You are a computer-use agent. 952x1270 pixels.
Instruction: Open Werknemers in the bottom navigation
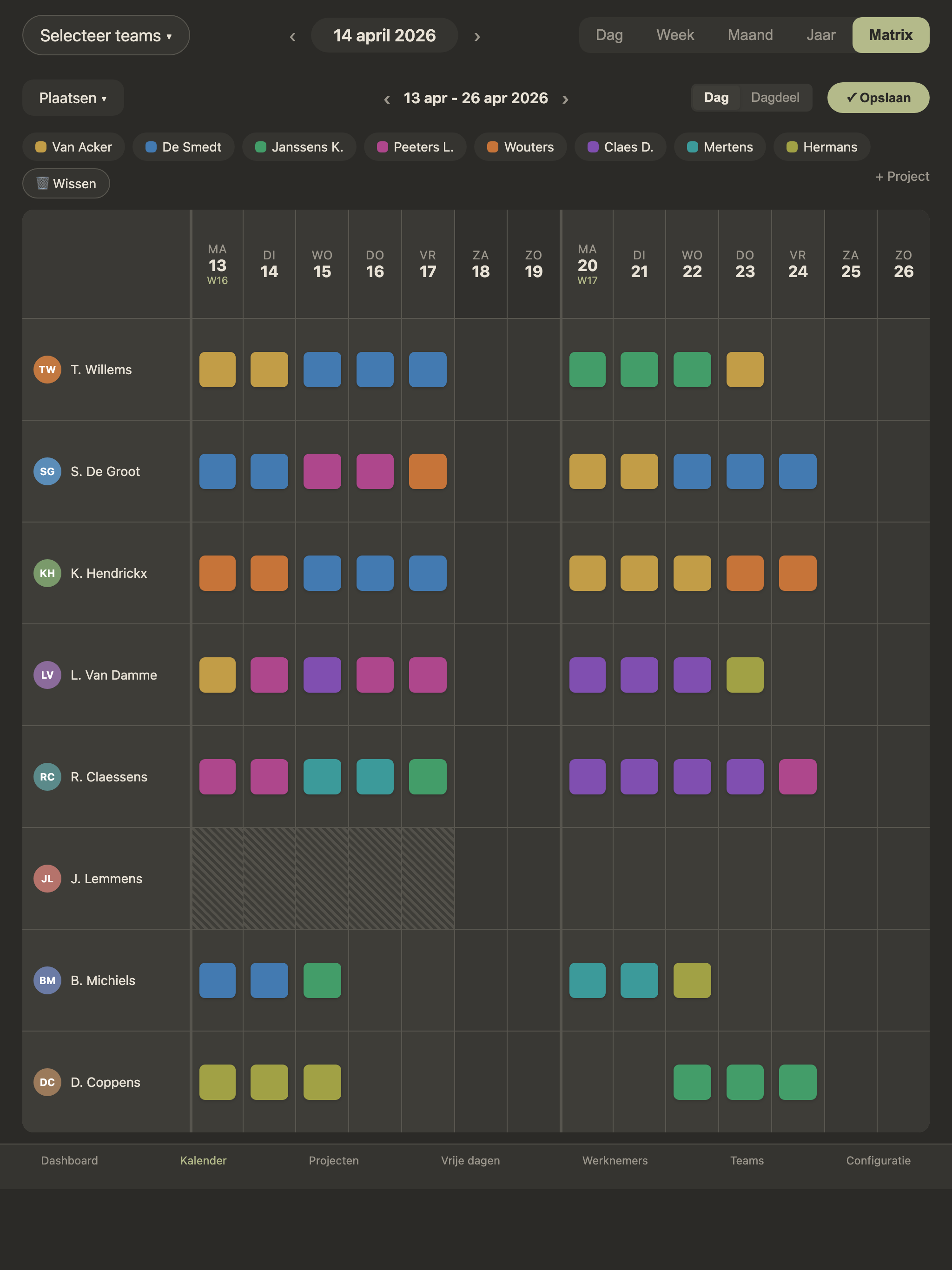pyautogui.click(x=615, y=1160)
